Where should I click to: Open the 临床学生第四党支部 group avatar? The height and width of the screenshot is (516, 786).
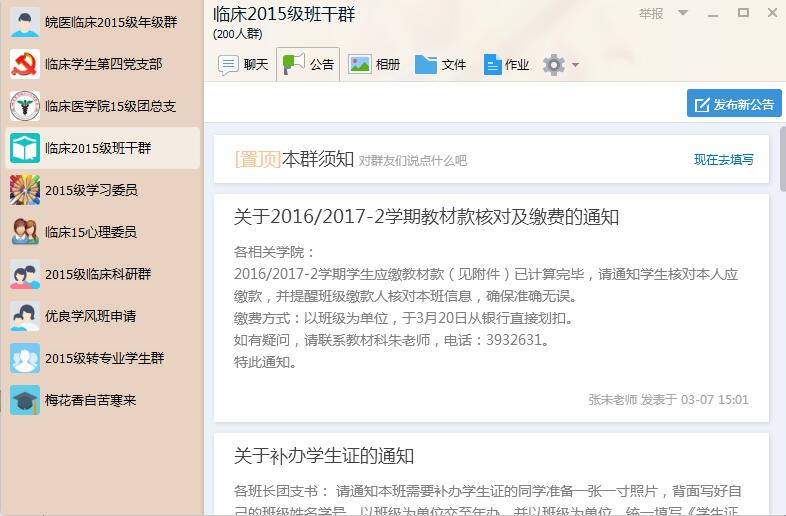(25, 64)
